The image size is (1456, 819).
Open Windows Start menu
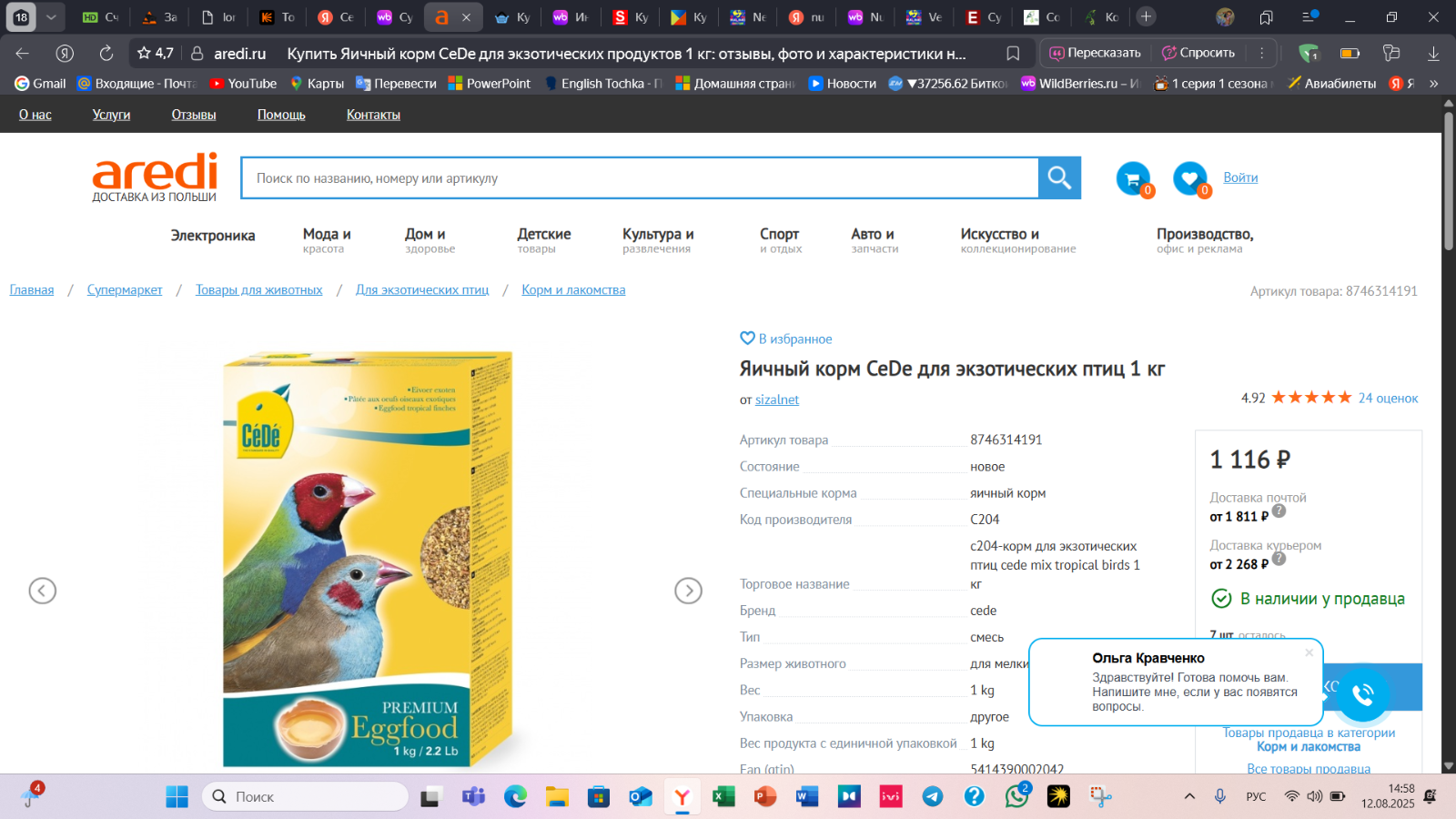point(177,796)
